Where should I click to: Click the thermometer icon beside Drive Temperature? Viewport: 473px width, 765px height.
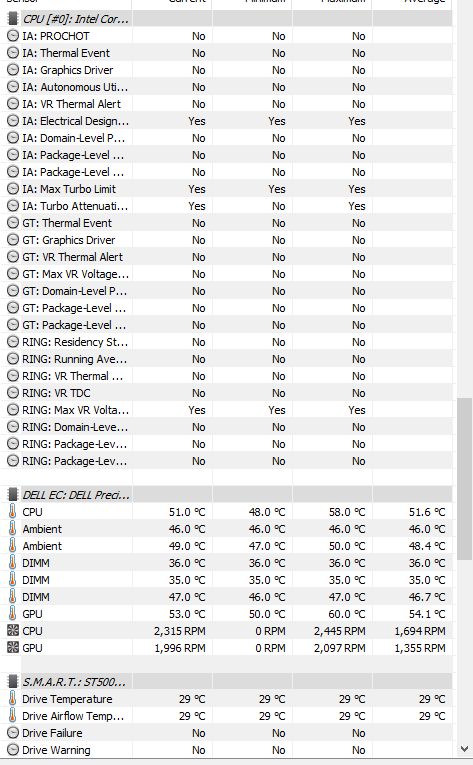point(12,699)
